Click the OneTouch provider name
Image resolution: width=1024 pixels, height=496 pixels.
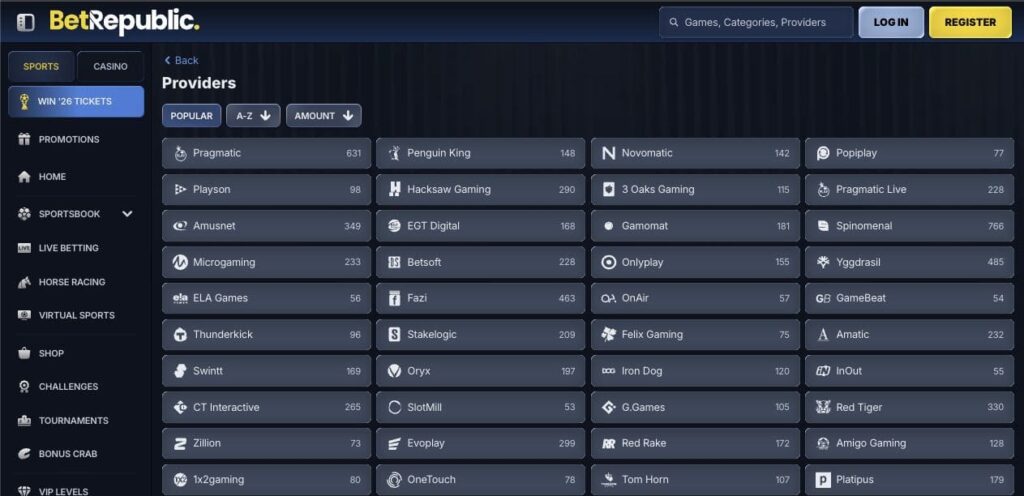tap(432, 480)
